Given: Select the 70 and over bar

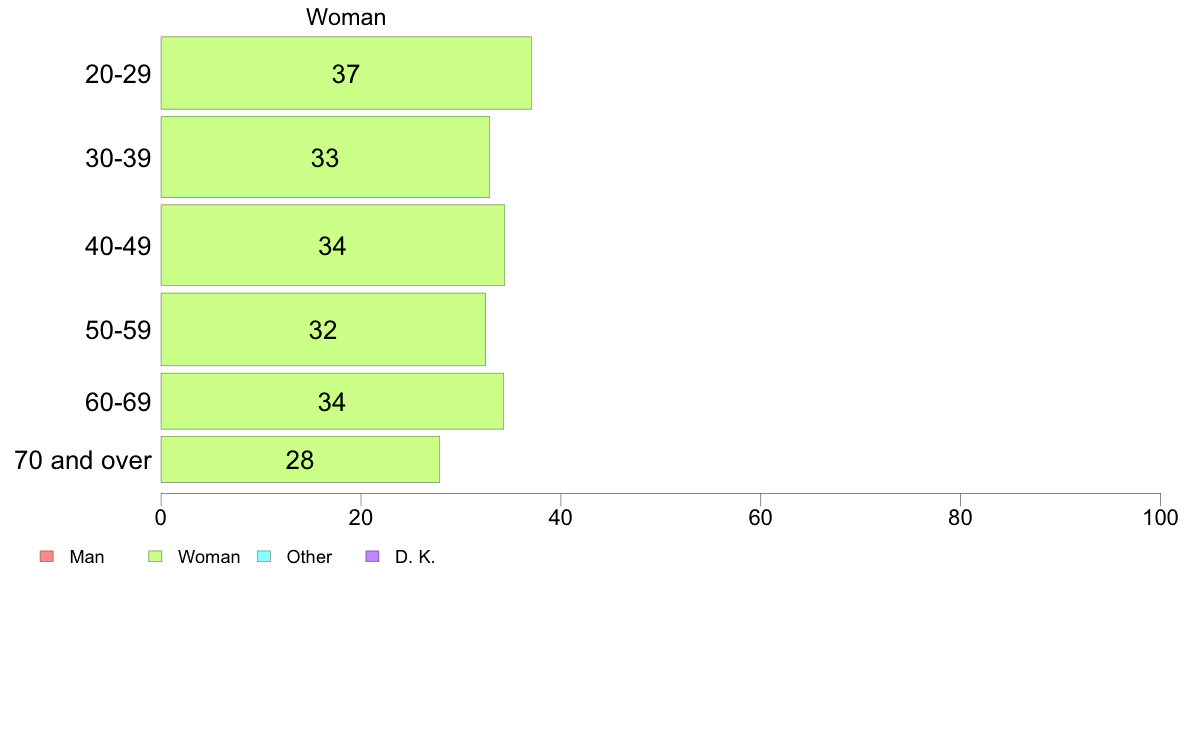Looking at the screenshot, I should [300, 459].
